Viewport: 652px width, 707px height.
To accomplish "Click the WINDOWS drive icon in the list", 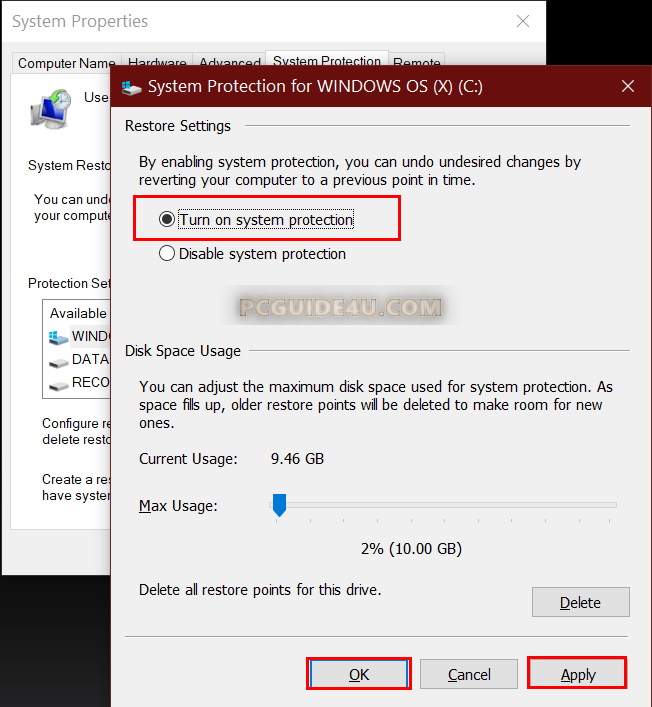I will click(59, 337).
